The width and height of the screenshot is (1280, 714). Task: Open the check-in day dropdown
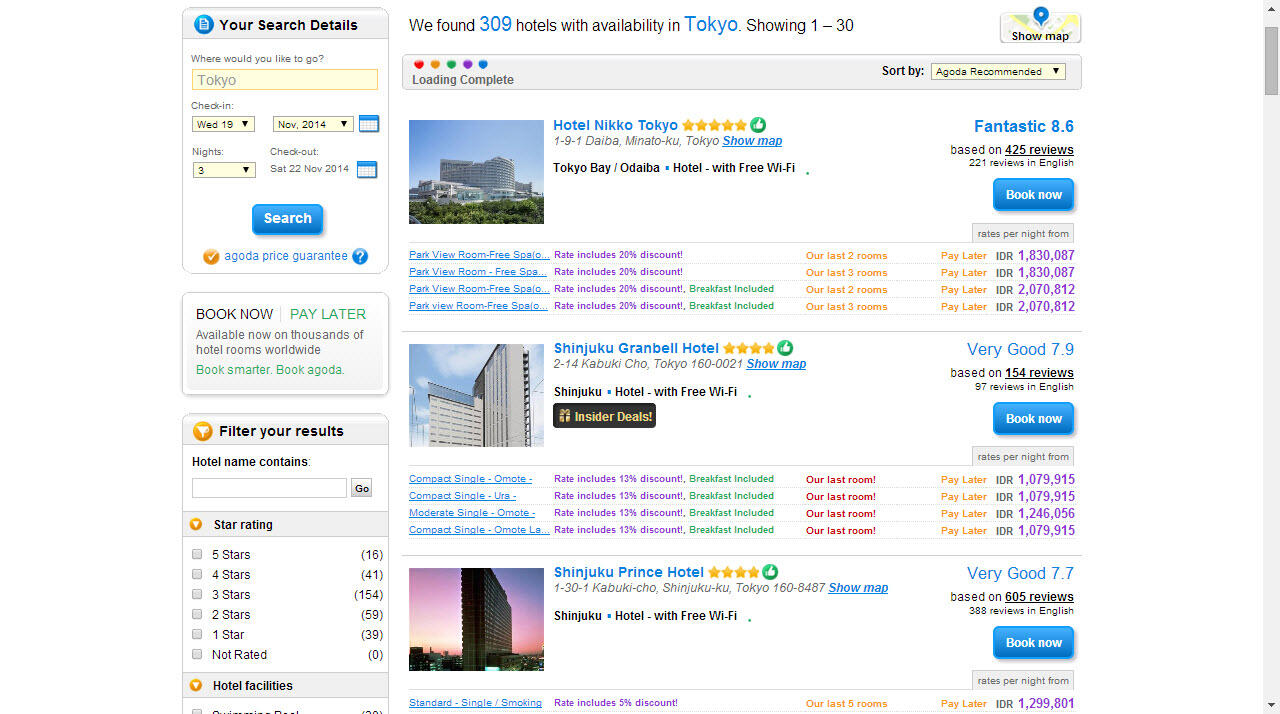click(x=223, y=124)
